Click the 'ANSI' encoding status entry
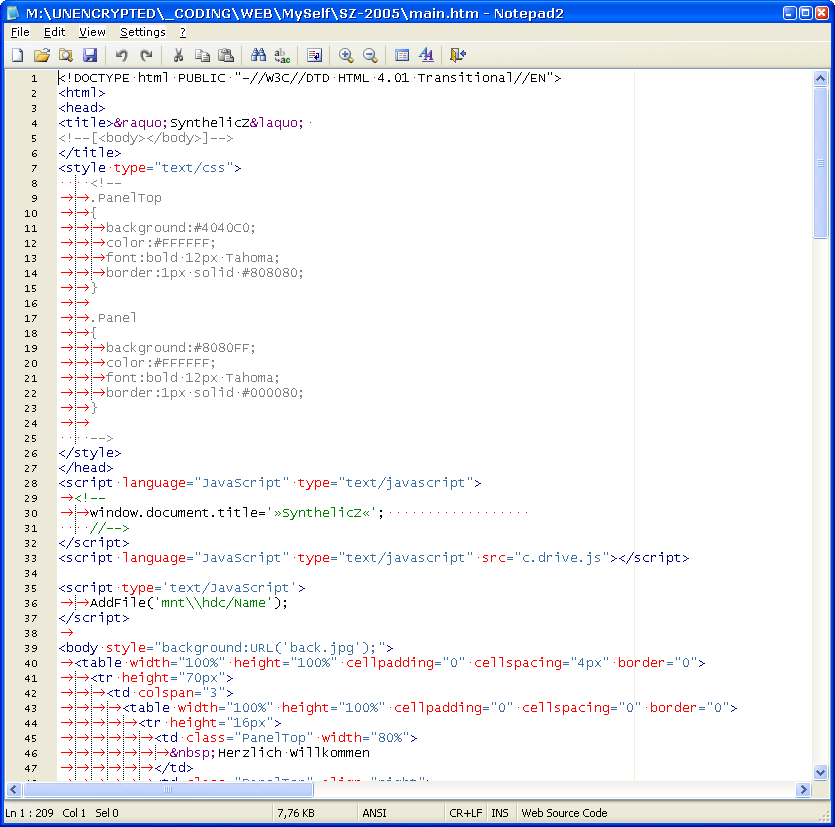The width and height of the screenshot is (835, 827). pyautogui.click(x=374, y=813)
